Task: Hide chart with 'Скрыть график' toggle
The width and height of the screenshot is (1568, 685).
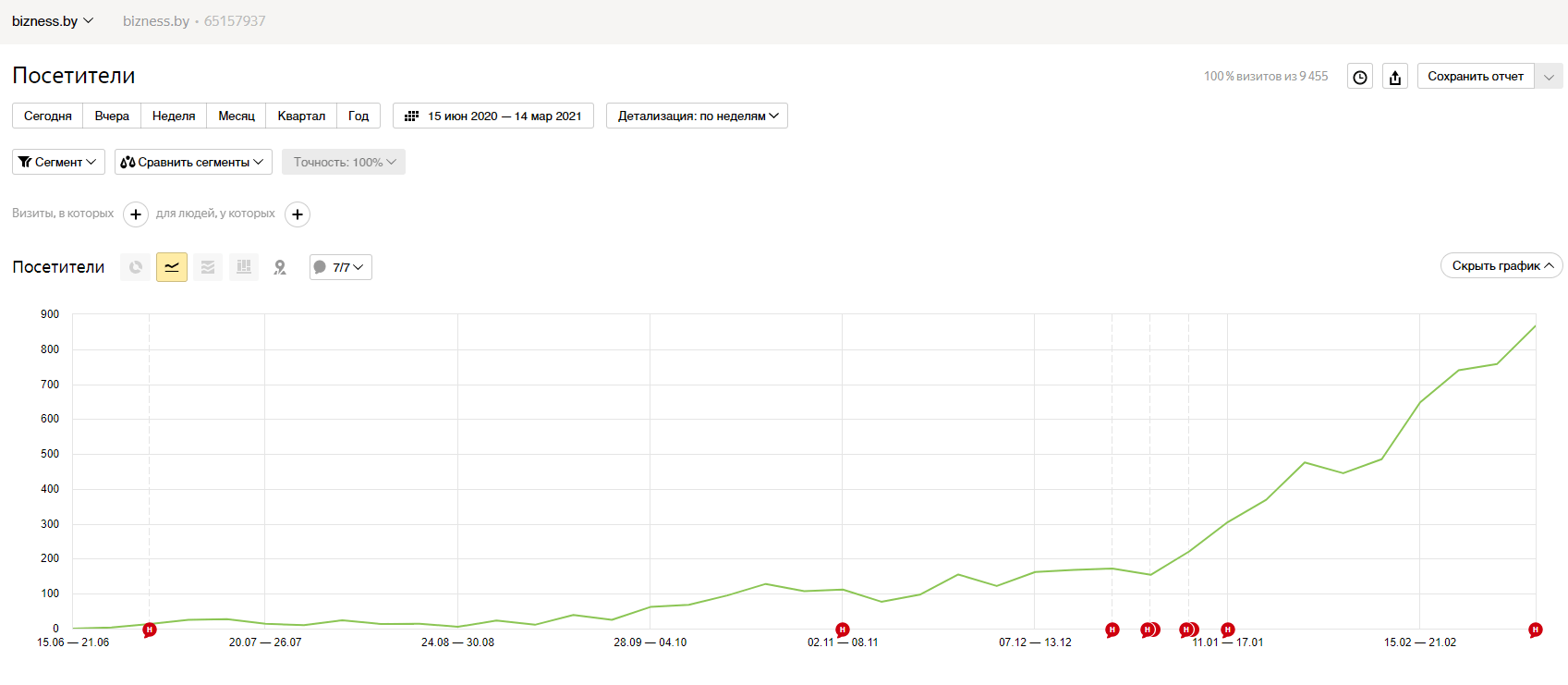Action: pos(1501,266)
